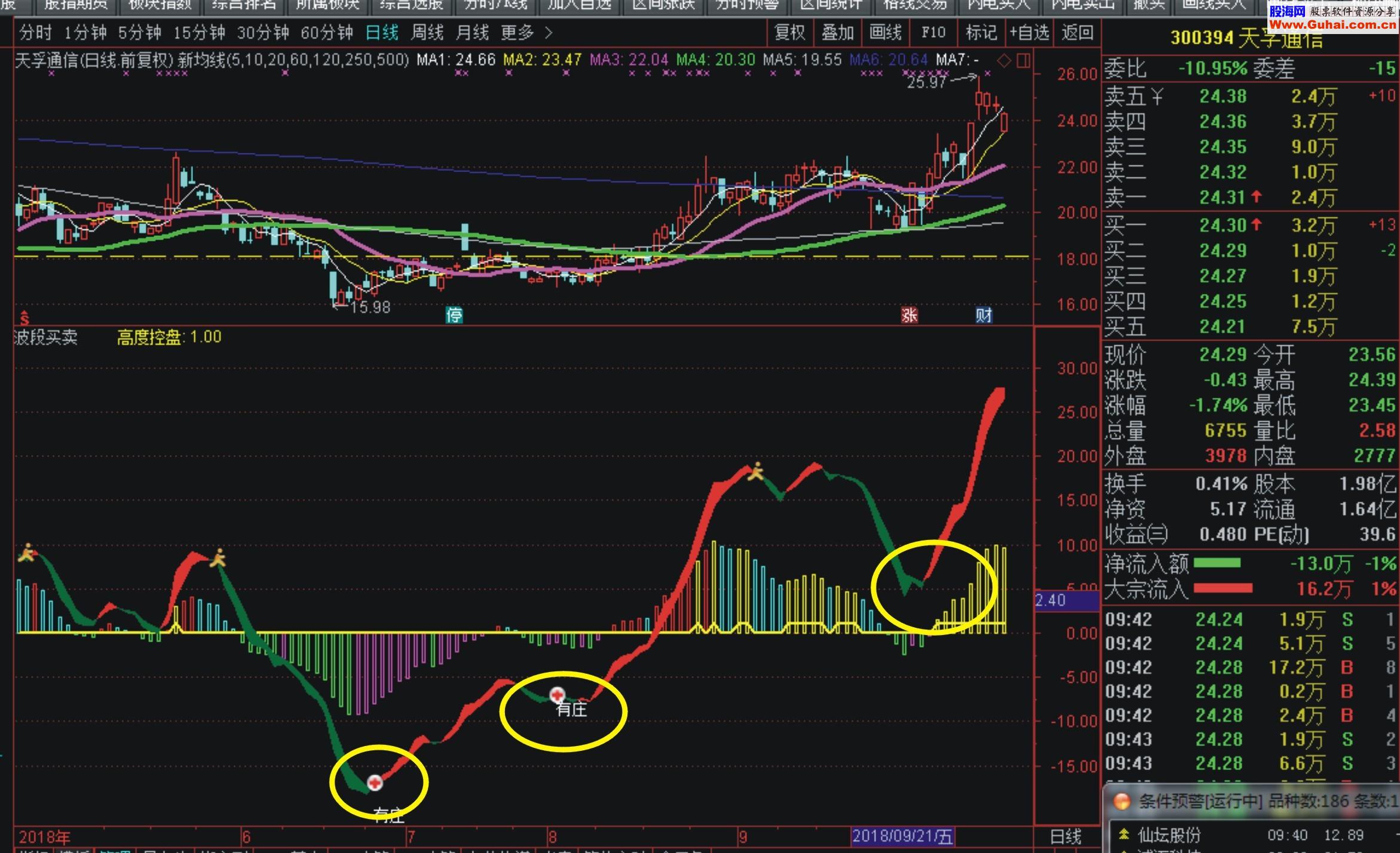Click the running-man icon at the second indicator peak

tap(219, 557)
